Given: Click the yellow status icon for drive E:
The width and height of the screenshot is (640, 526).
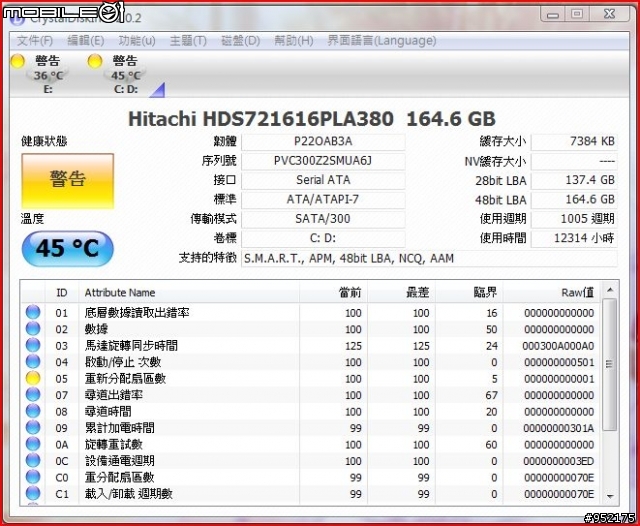Looking at the screenshot, I should [x=18, y=61].
